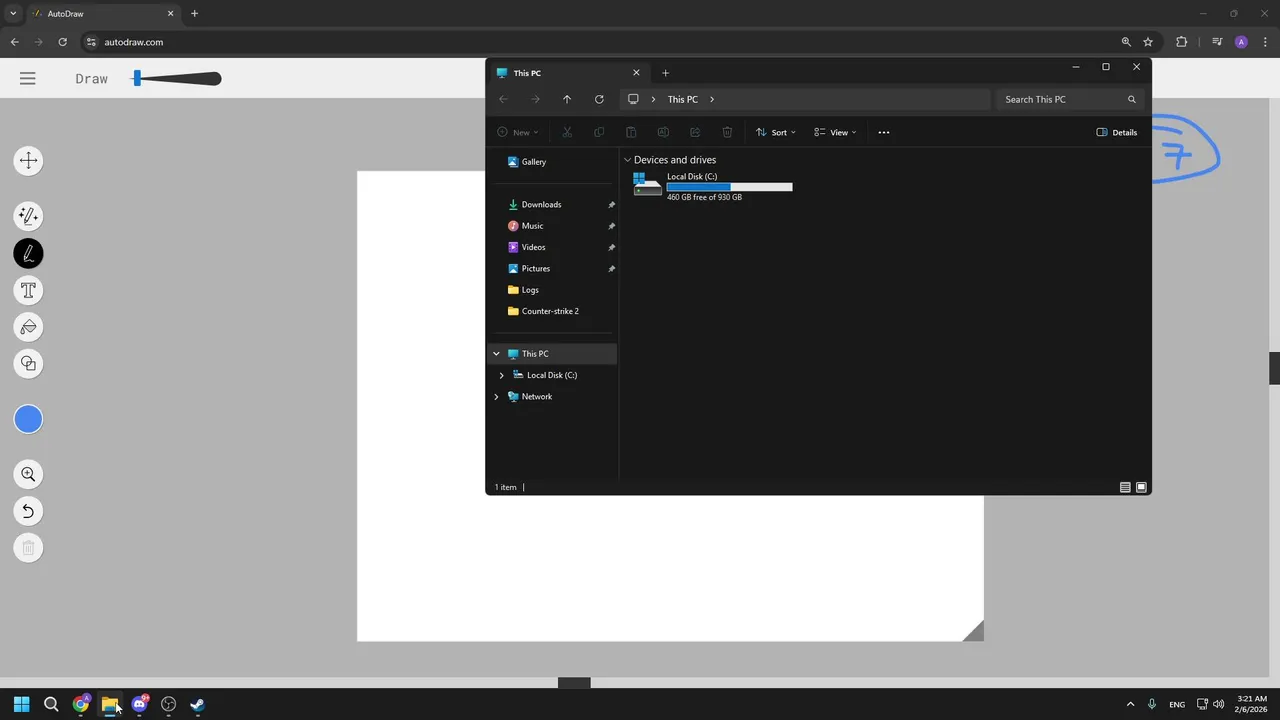The width and height of the screenshot is (1280, 720).
Task: Open the Local Disk (C:) drive tile
Action: 713,186
